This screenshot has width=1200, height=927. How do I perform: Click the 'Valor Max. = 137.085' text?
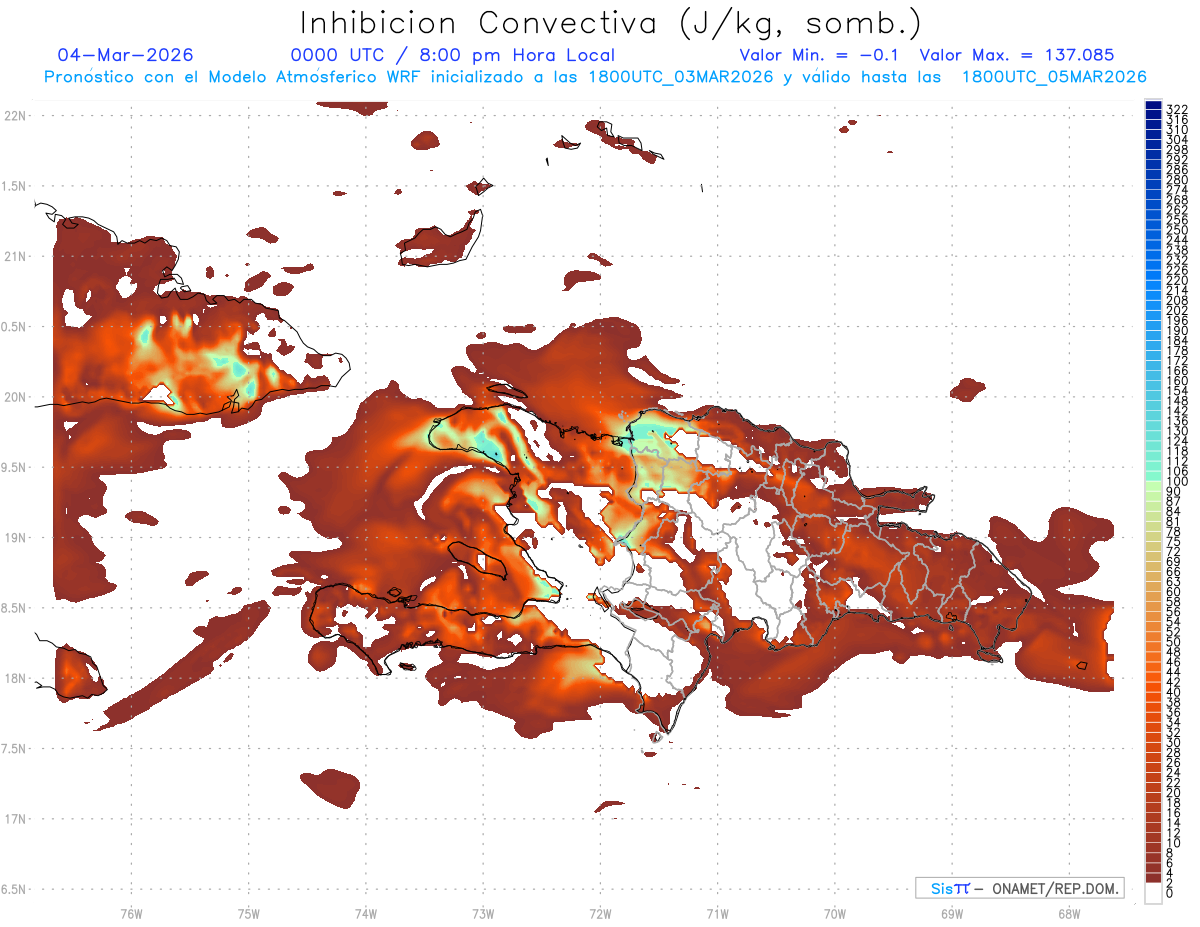[x=1016, y=56]
